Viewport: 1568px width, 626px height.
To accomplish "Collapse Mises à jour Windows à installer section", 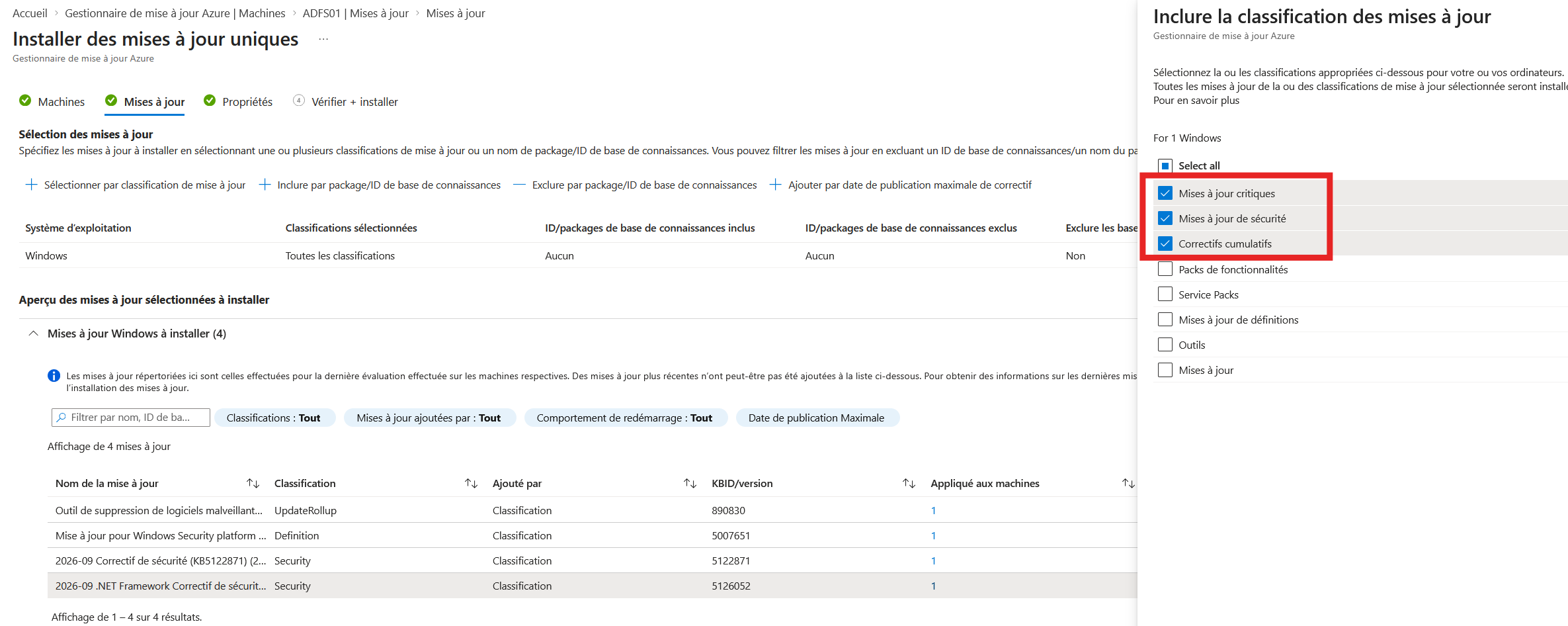I will (33, 334).
